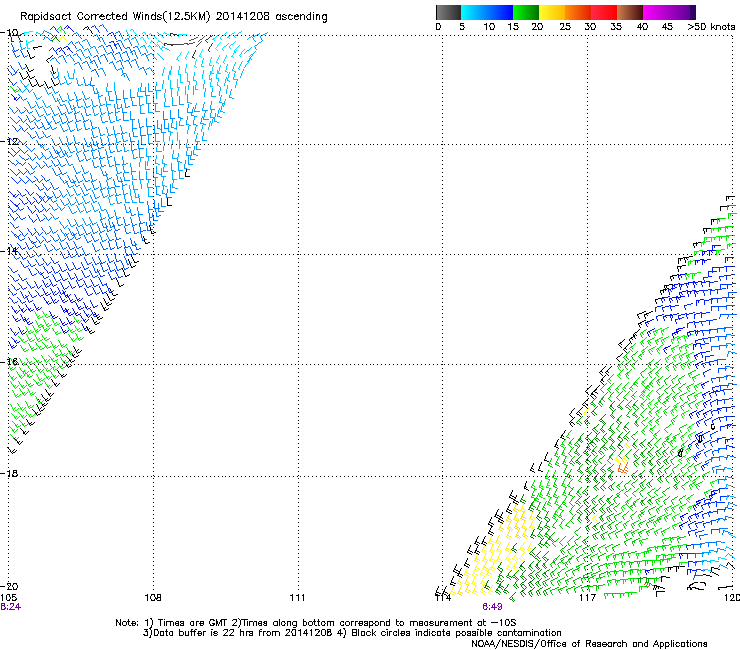
Task: Click the orange wind barbs near 18S
Action: coord(623,467)
